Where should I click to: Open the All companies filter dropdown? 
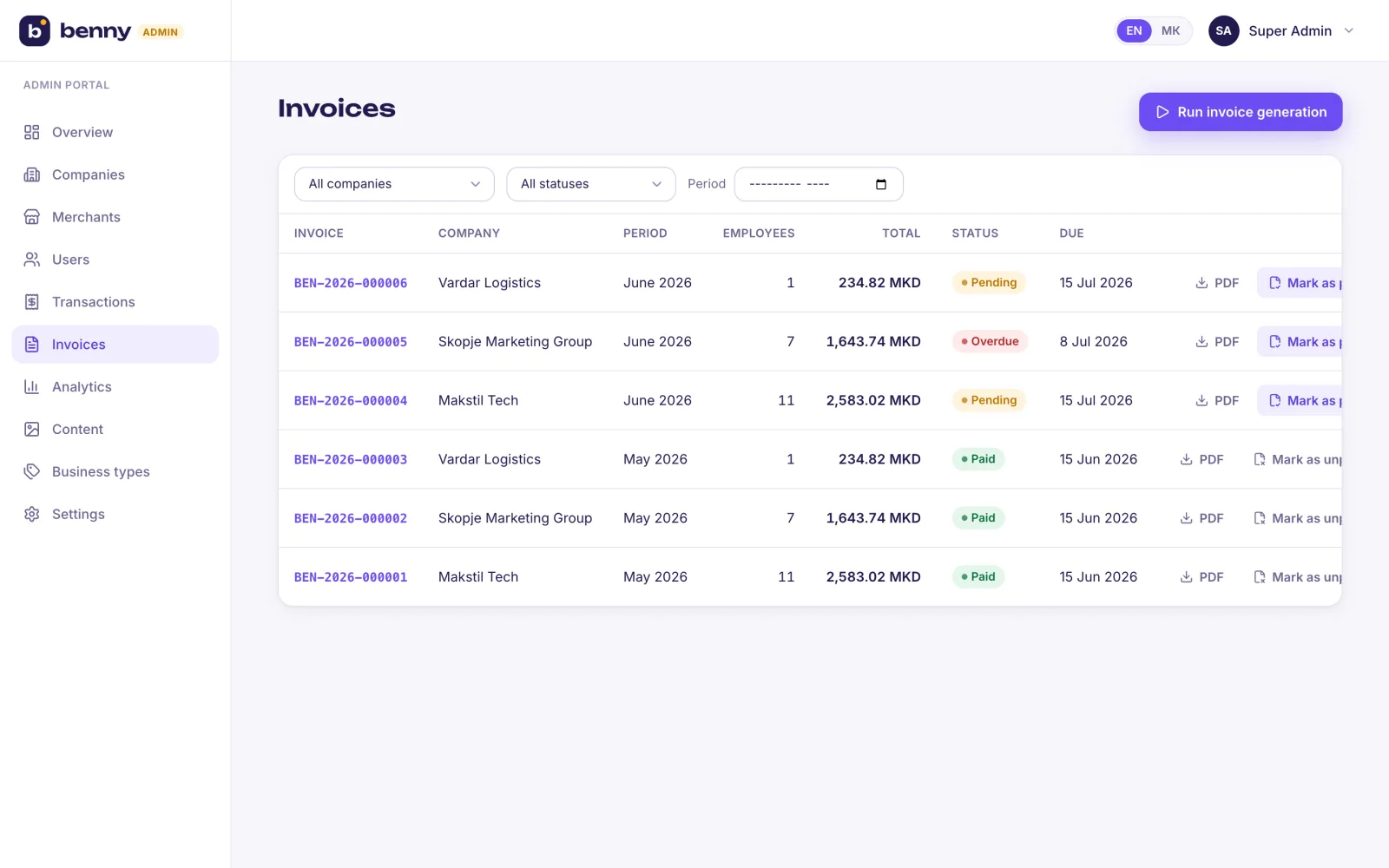tap(394, 184)
